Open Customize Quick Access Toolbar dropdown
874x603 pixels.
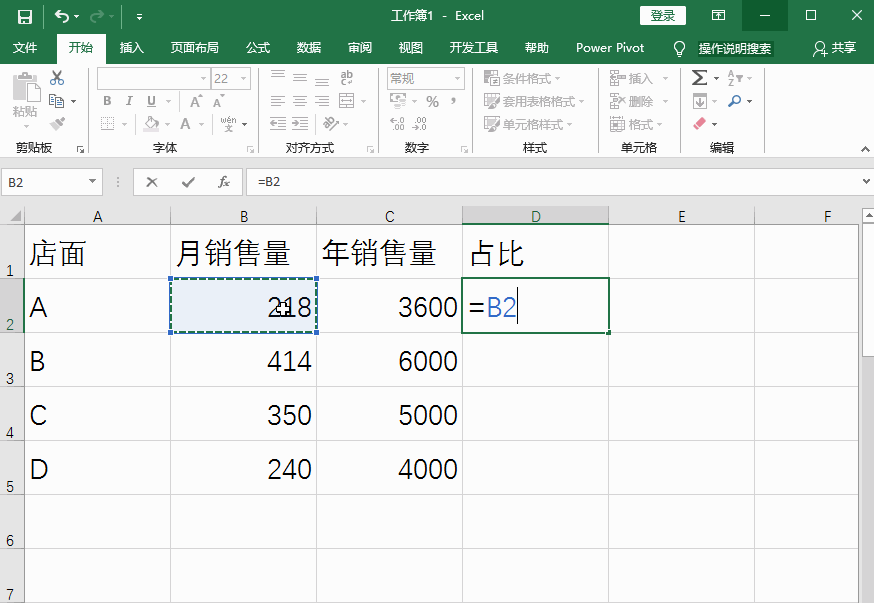(139, 17)
